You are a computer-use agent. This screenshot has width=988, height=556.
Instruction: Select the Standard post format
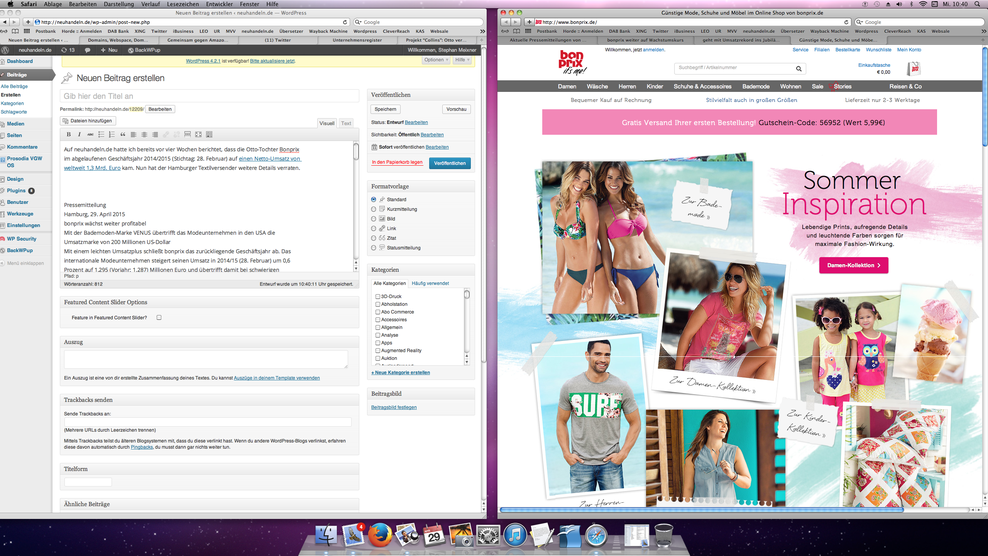[374, 199]
